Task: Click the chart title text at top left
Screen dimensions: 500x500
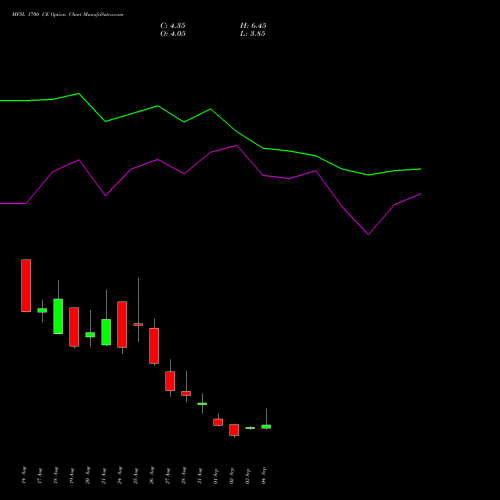Action: click(x=68, y=15)
